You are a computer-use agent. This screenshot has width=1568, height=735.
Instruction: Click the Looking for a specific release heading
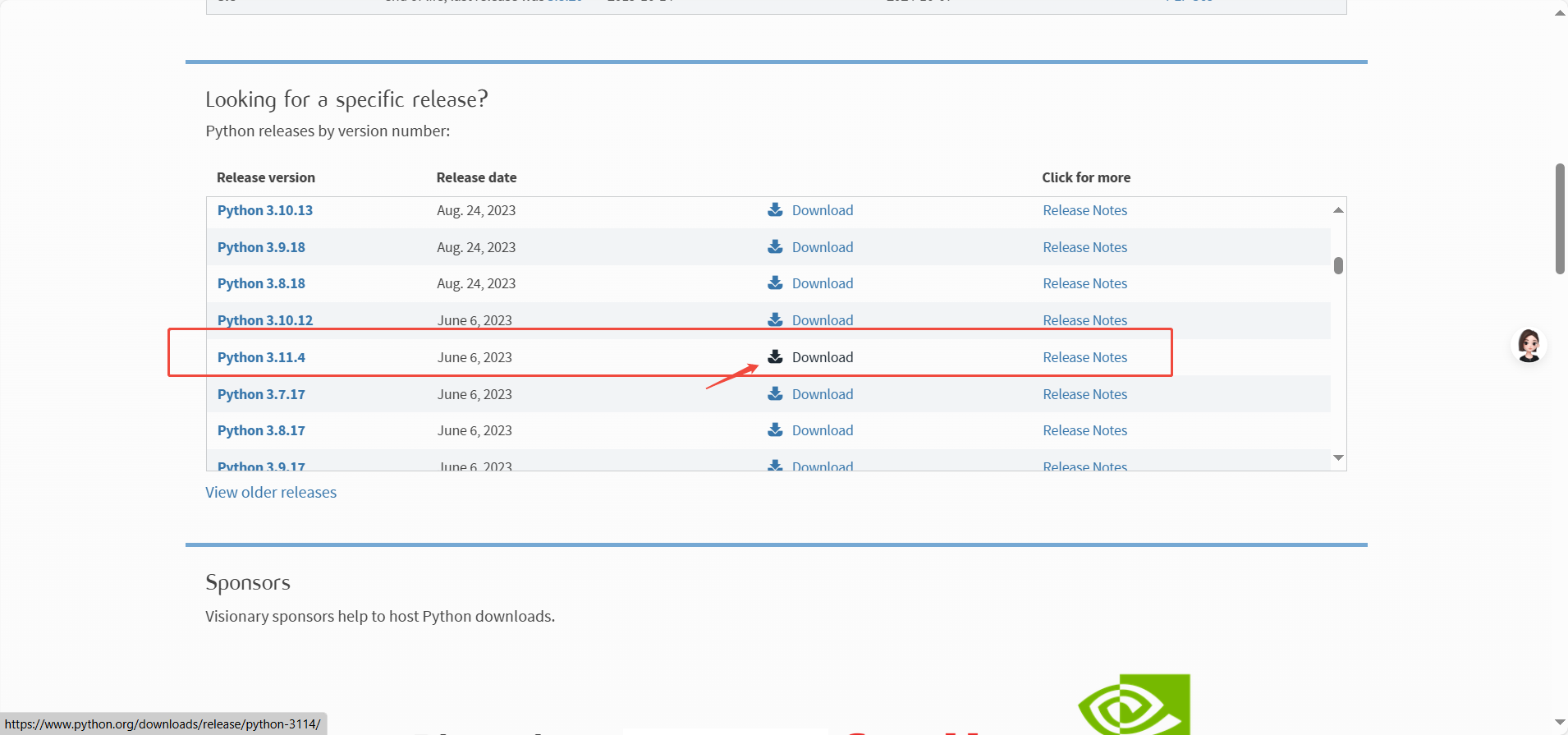coord(346,99)
